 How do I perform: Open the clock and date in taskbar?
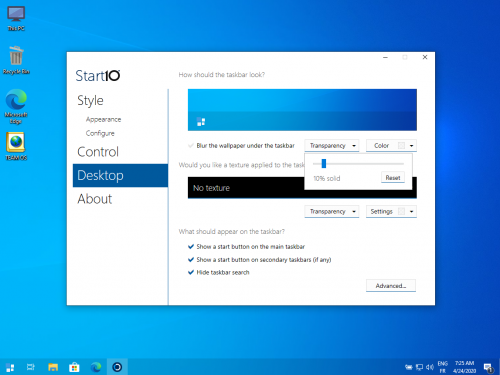coord(464,367)
